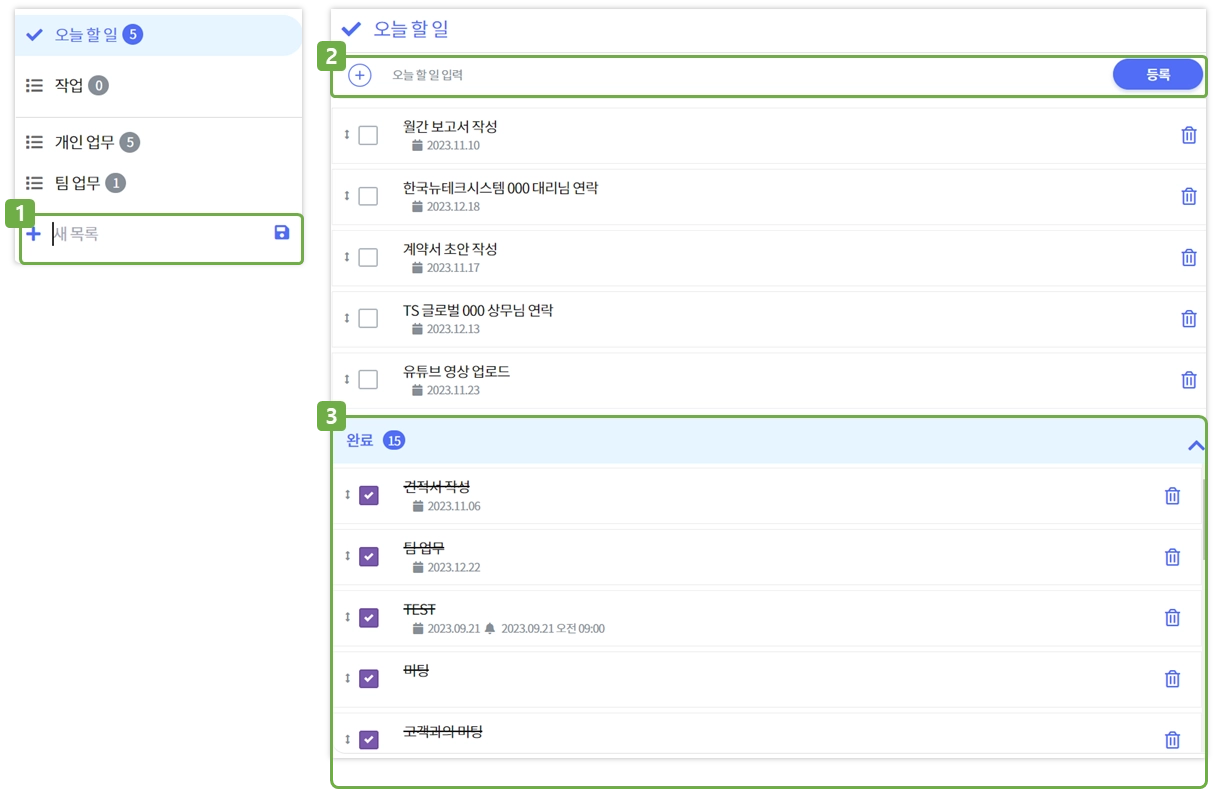1215x789 pixels.
Task: Delete the 월간 보고서 작성 task
Action: (1189, 135)
